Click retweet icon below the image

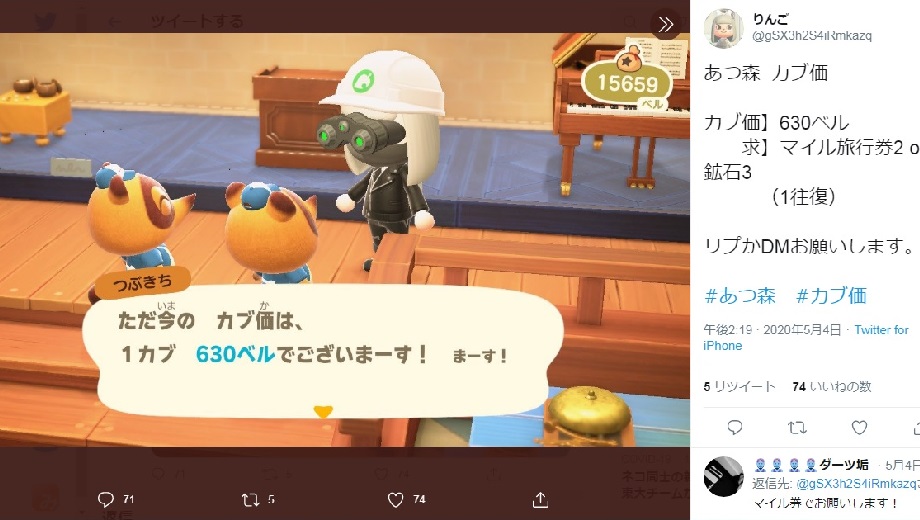[251, 499]
